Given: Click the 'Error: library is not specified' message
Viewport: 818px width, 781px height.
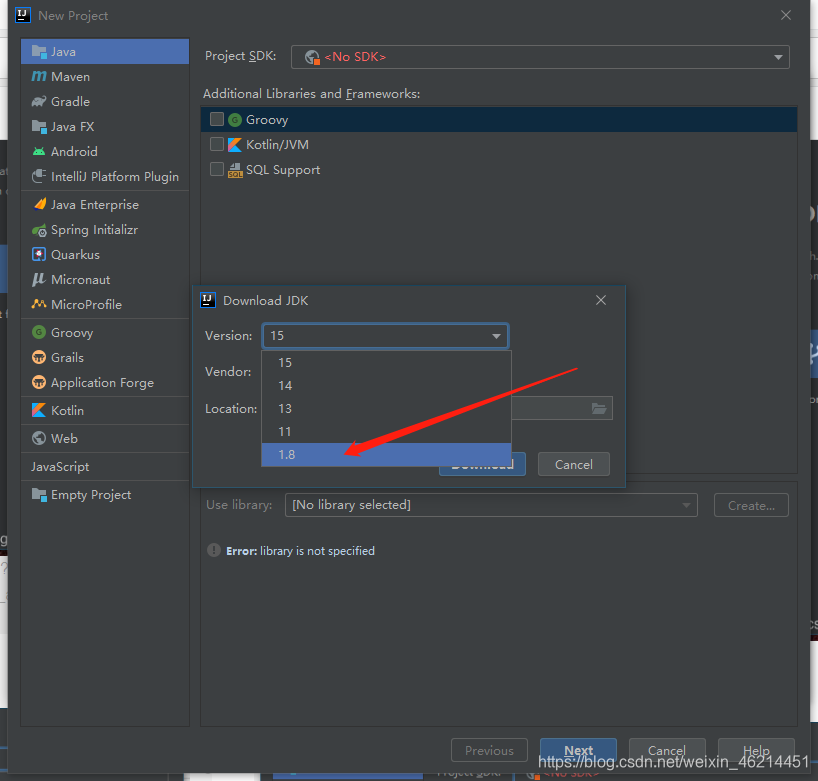Looking at the screenshot, I should (300, 551).
